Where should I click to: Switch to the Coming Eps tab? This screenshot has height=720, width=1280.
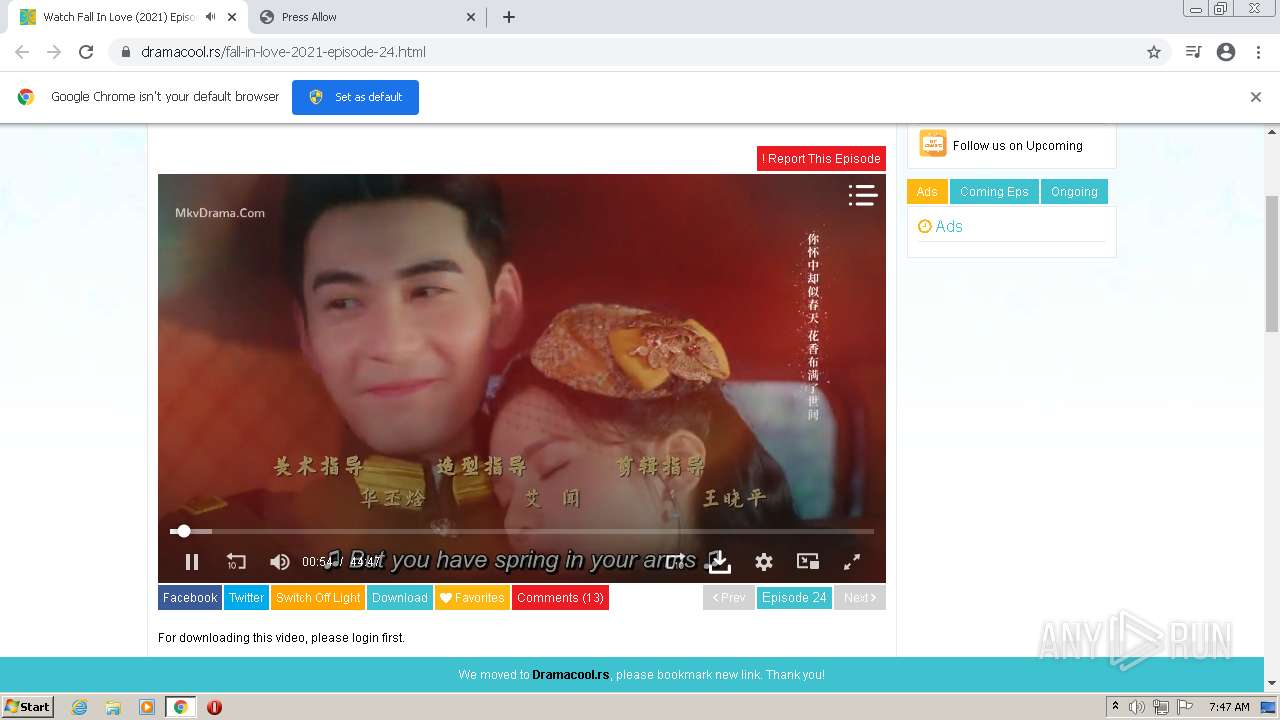(x=994, y=192)
